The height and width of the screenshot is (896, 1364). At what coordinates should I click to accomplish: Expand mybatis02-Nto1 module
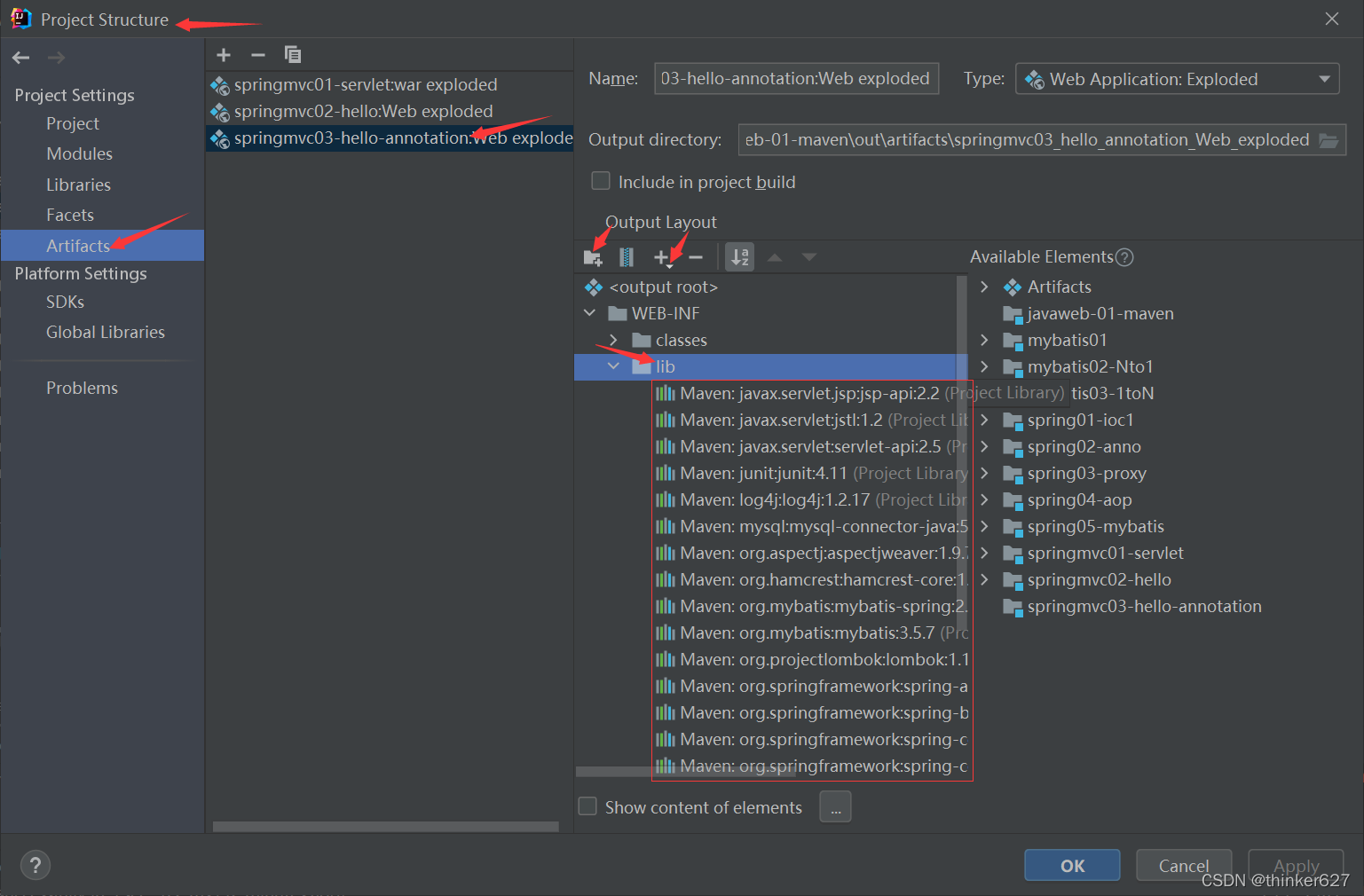click(984, 366)
